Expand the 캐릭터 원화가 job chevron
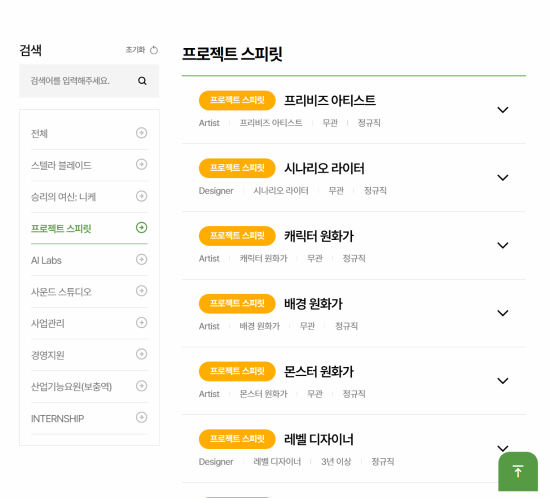 [503, 245]
